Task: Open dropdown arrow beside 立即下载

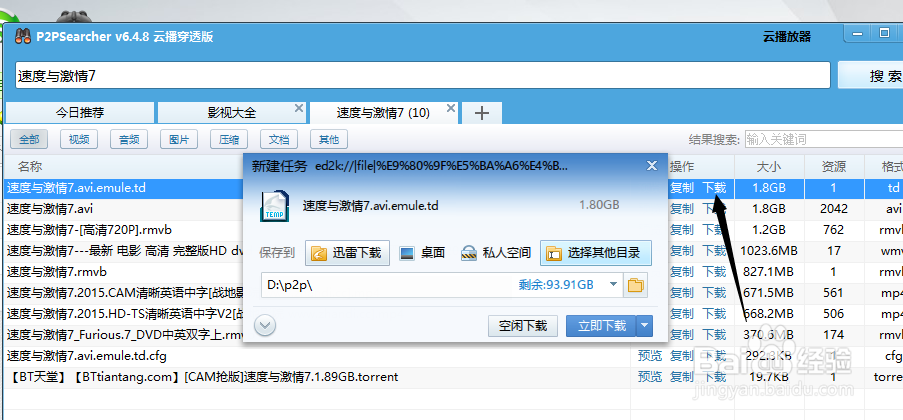Action: 644,326
